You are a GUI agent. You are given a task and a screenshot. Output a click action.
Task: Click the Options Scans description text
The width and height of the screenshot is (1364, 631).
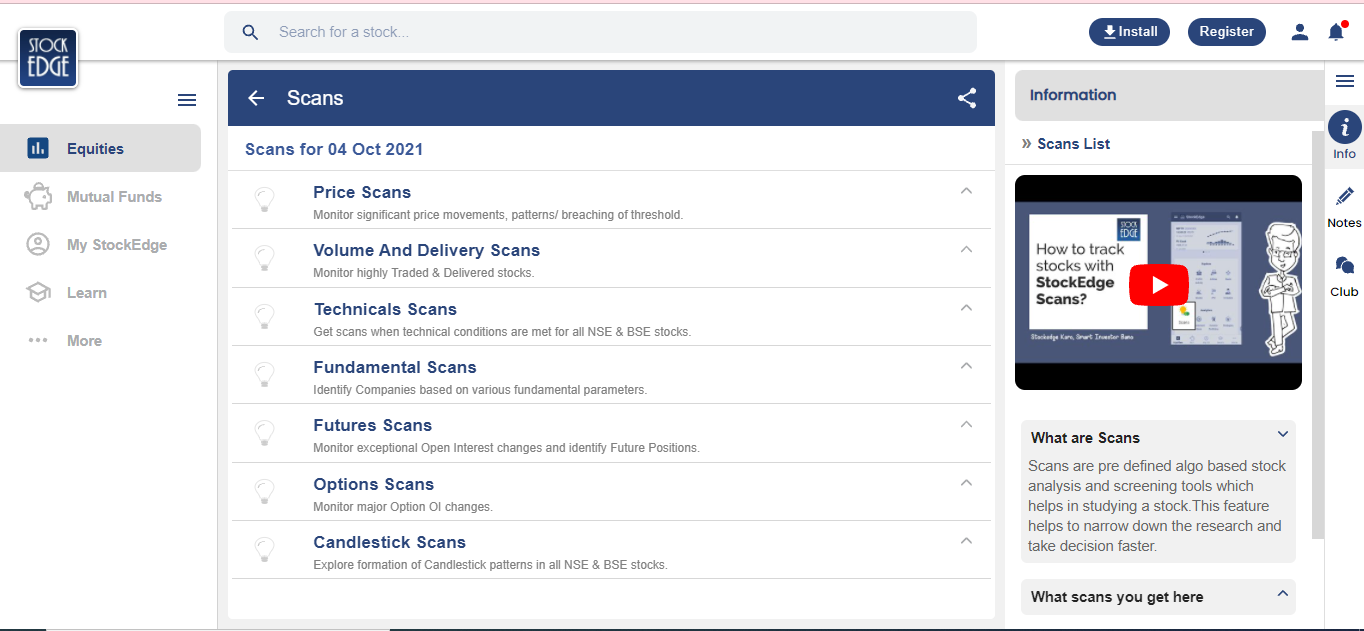[x=403, y=507]
